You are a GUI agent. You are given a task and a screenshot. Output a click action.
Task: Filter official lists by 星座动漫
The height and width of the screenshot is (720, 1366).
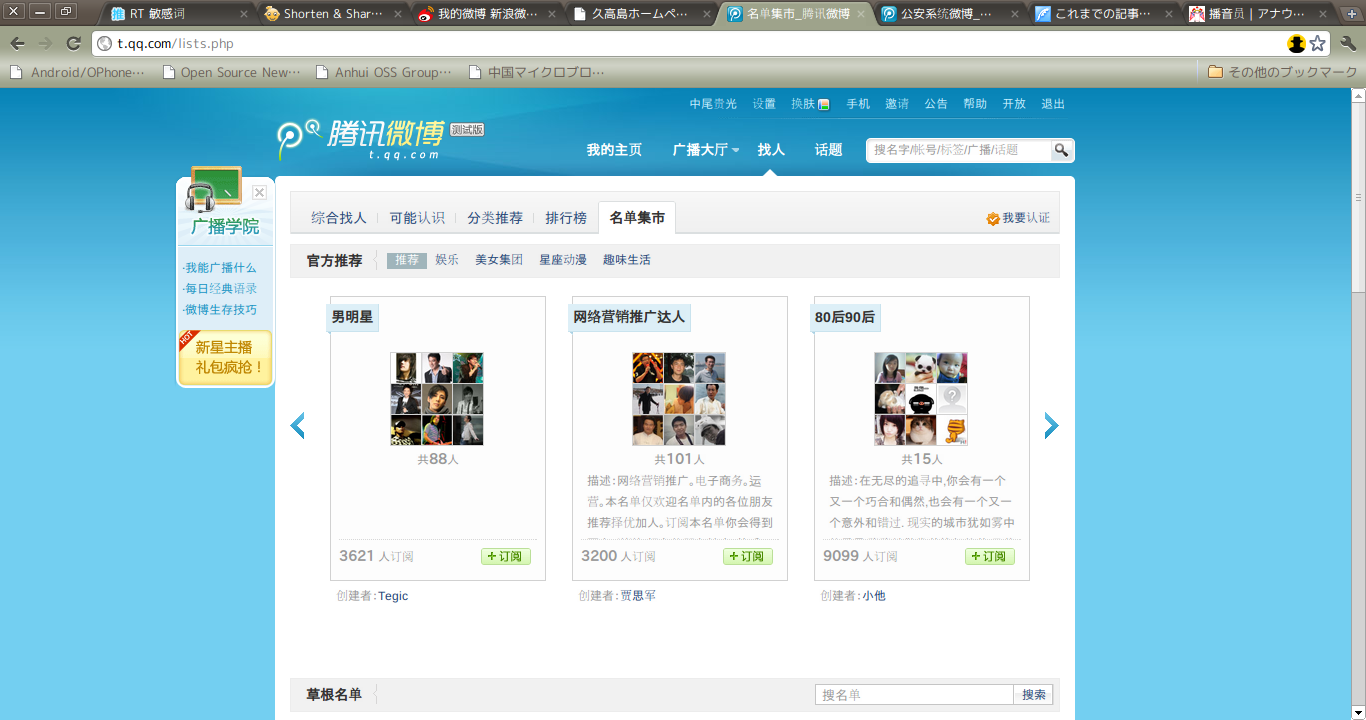(x=563, y=260)
